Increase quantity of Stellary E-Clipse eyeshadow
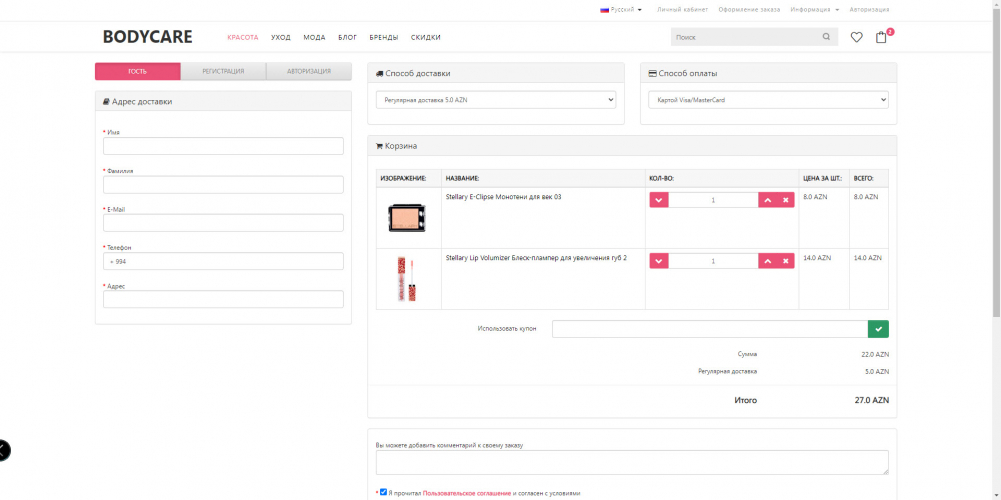This screenshot has width=1001, height=500. [x=767, y=200]
